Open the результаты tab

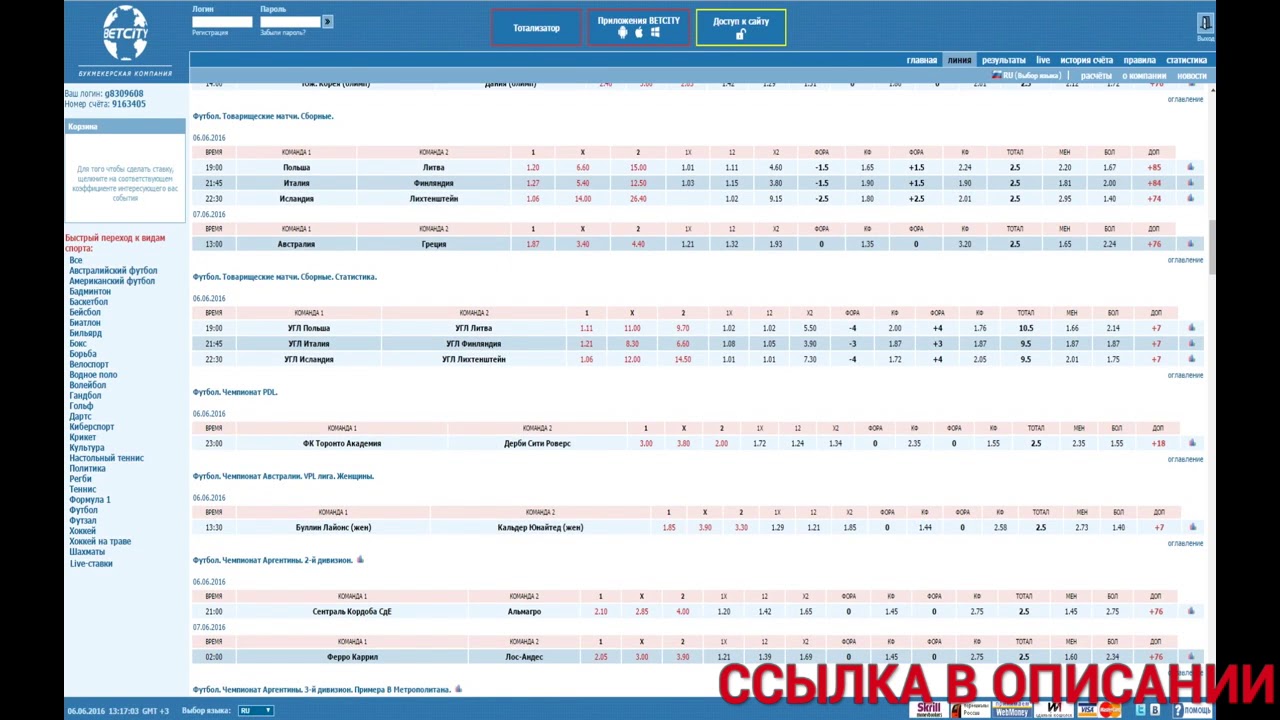(1003, 60)
